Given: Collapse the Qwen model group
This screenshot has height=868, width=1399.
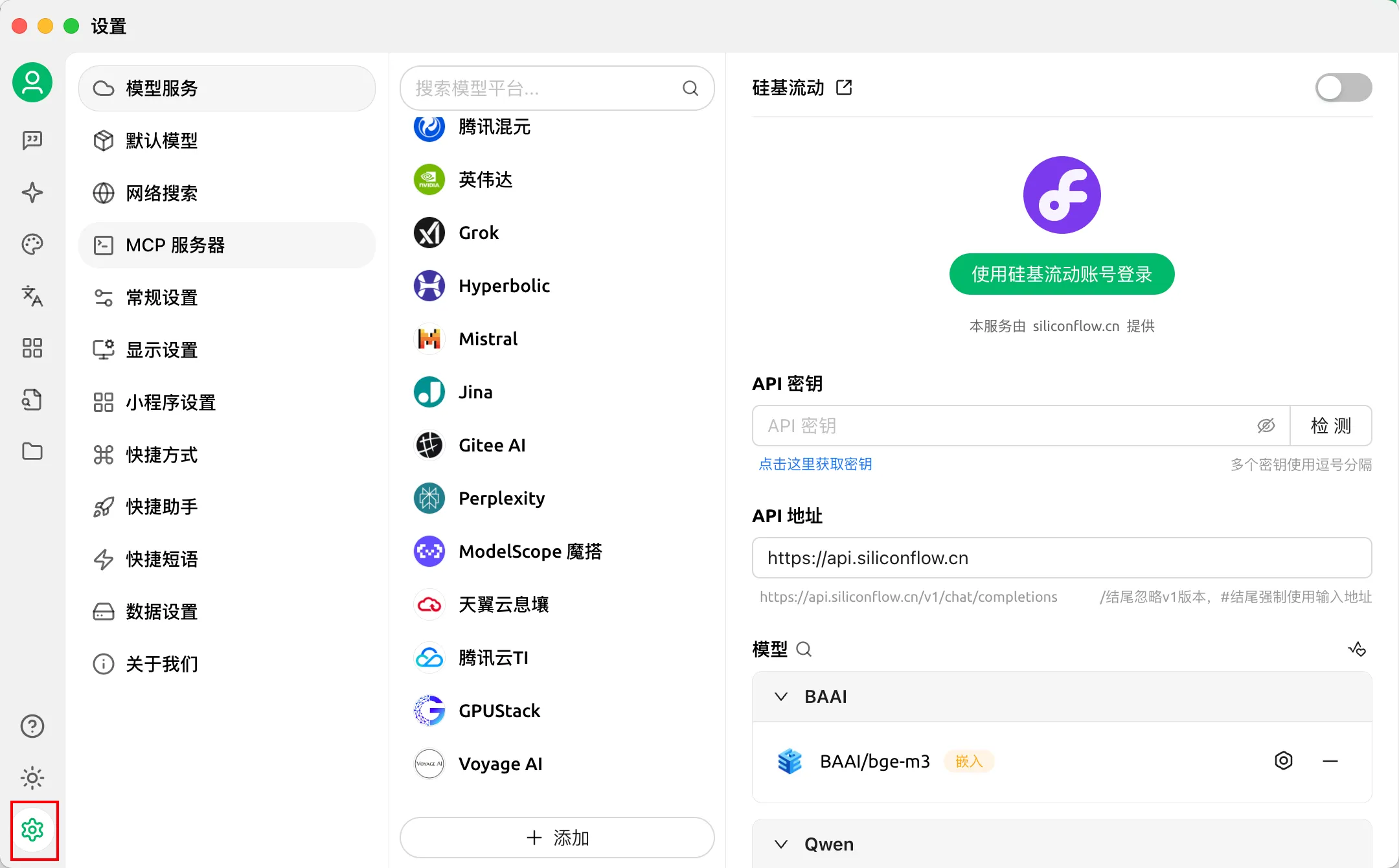Looking at the screenshot, I should click(x=781, y=844).
